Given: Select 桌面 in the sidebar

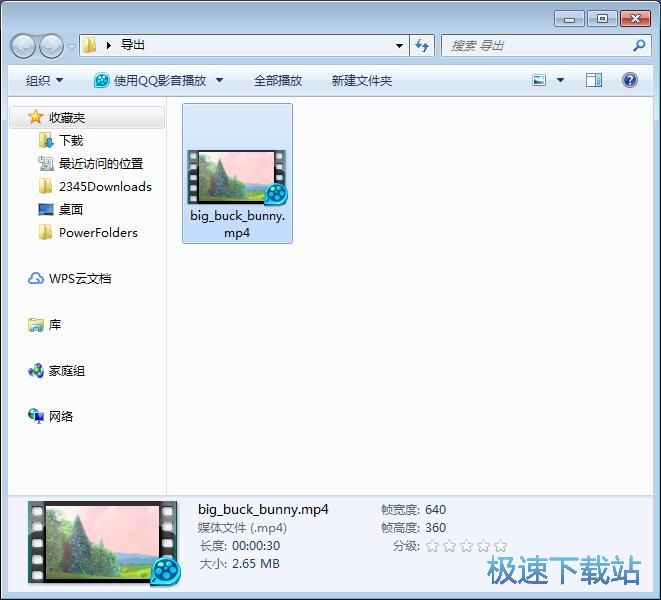Looking at the screenshot, I should pyautogui.click(x=71, y=209).
